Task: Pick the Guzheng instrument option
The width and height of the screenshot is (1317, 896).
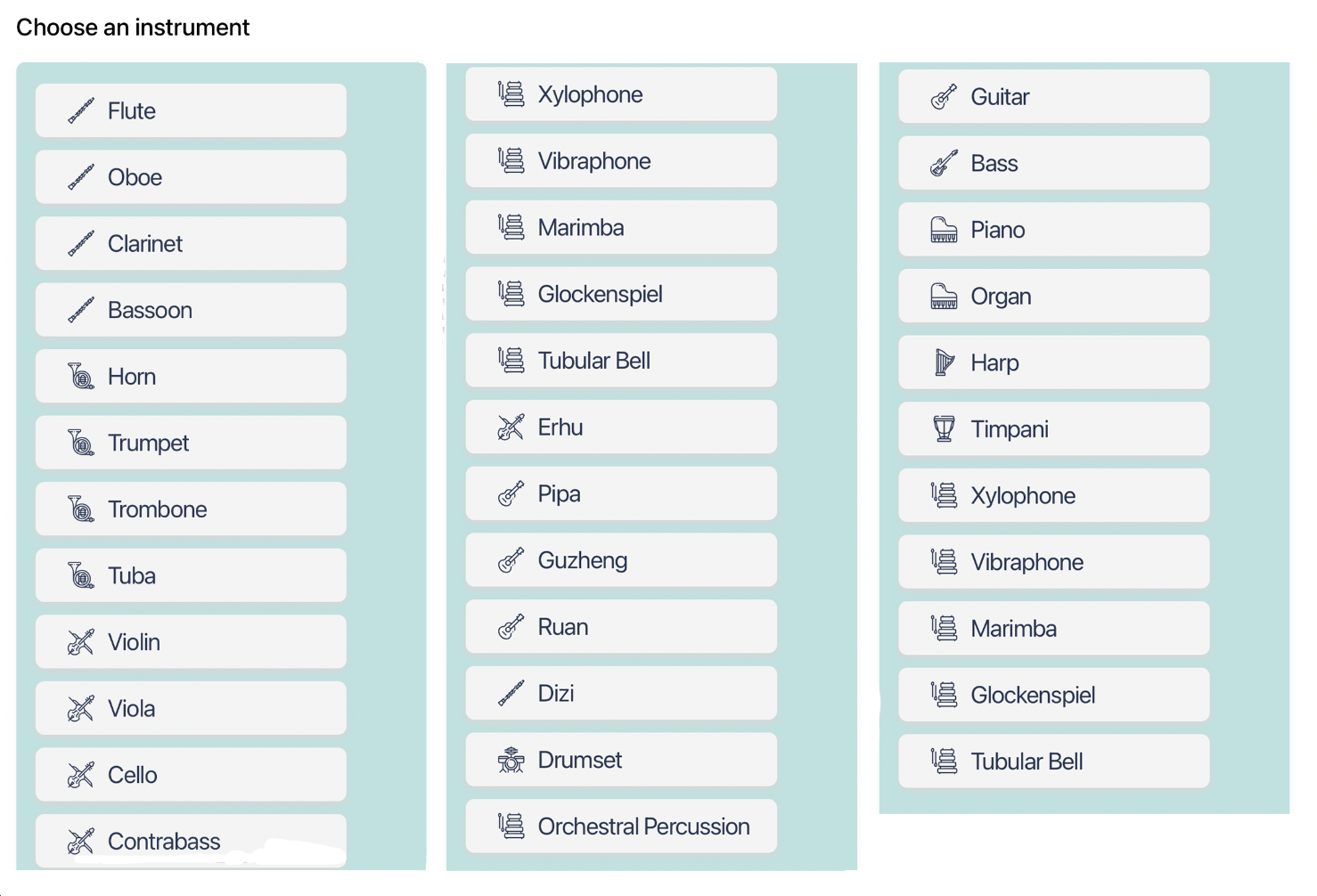Action: [620, 560]
